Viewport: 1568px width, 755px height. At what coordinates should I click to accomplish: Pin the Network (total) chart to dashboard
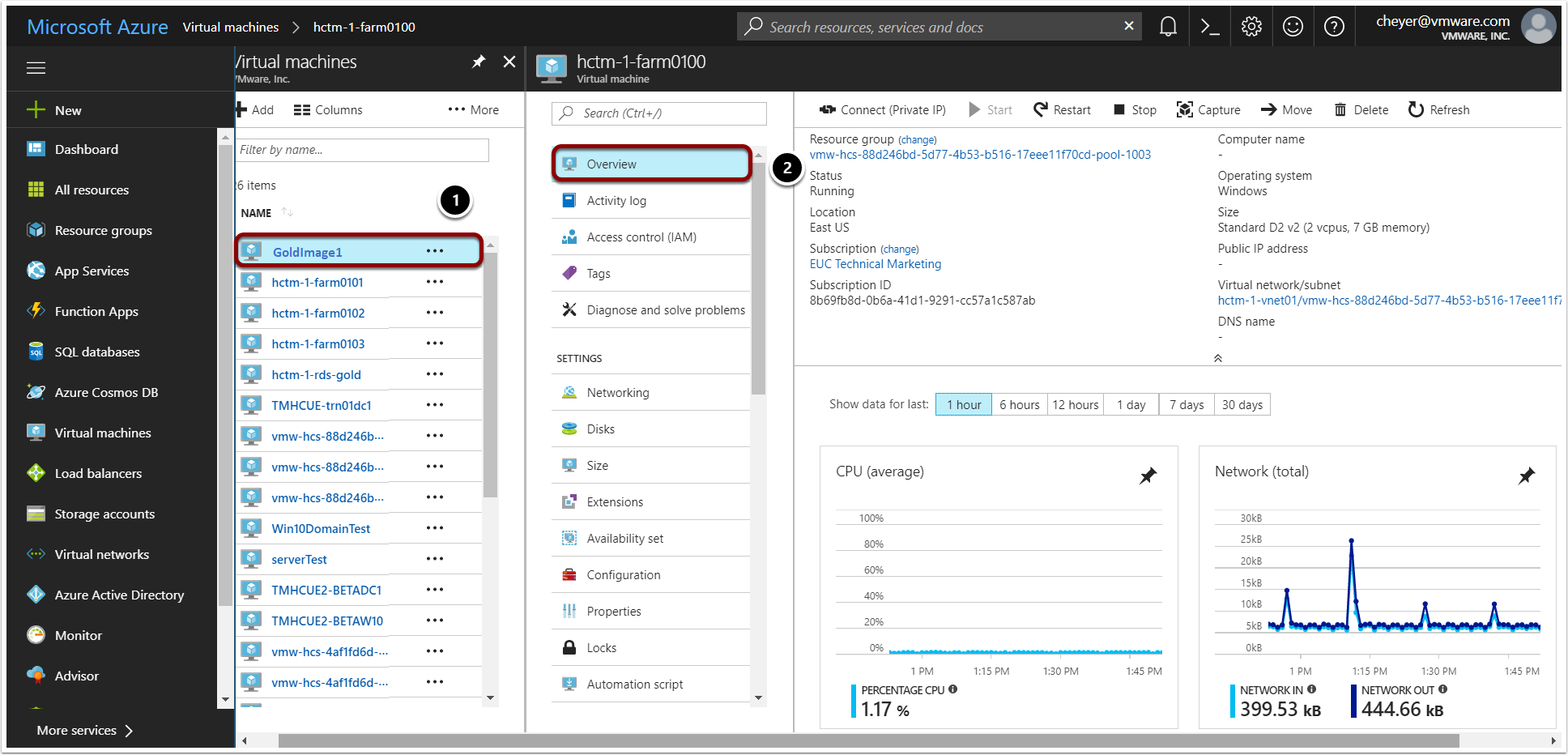pos(1526,476)
